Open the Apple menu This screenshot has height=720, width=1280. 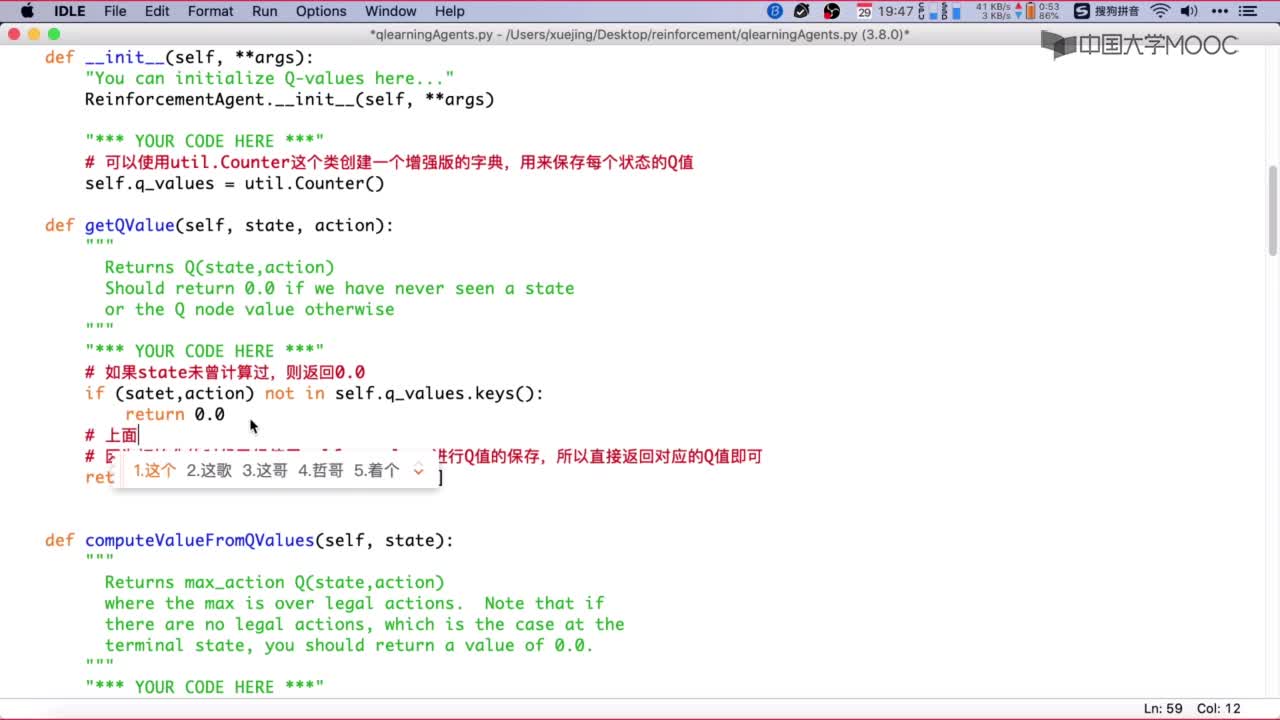click(27, 11)
